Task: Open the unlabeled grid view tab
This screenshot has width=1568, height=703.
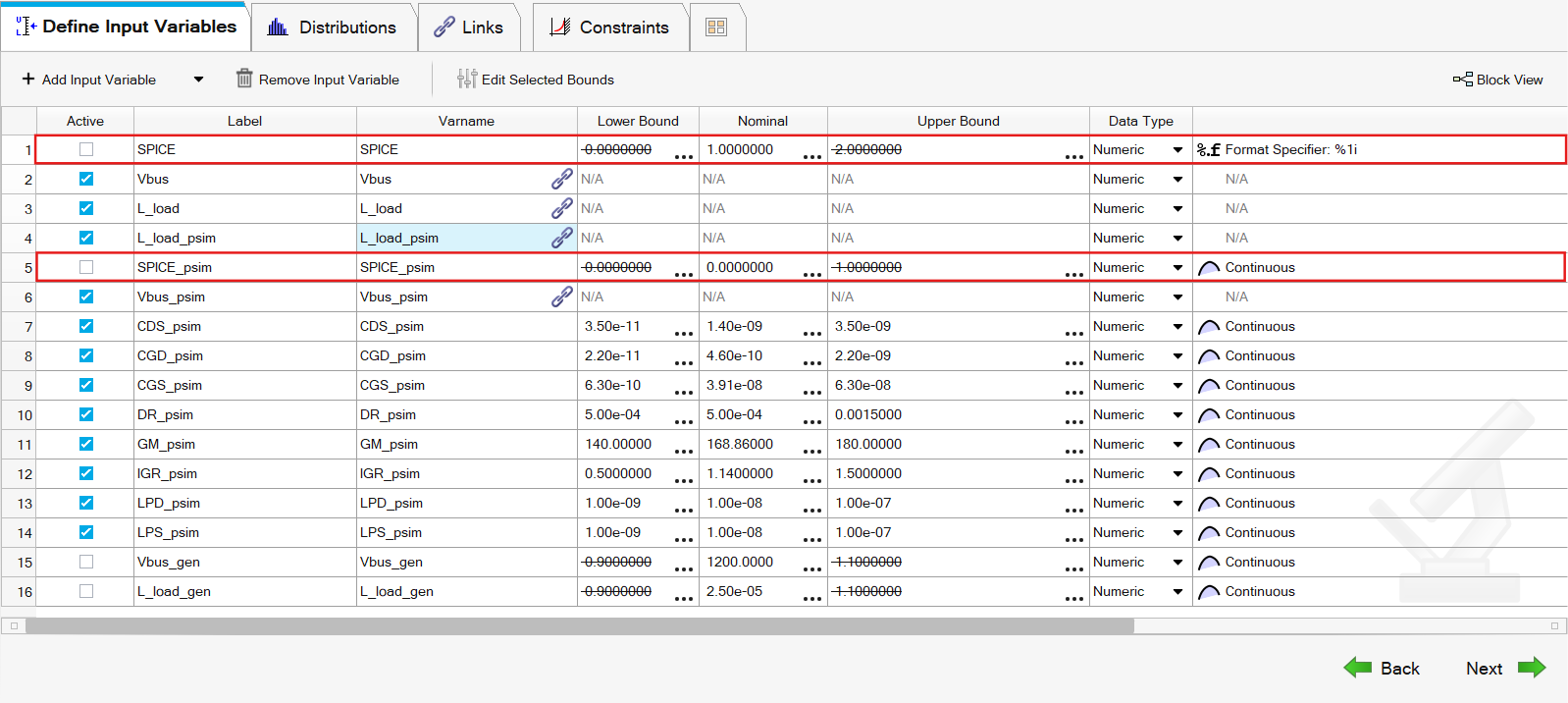Action: coord(716,27)
